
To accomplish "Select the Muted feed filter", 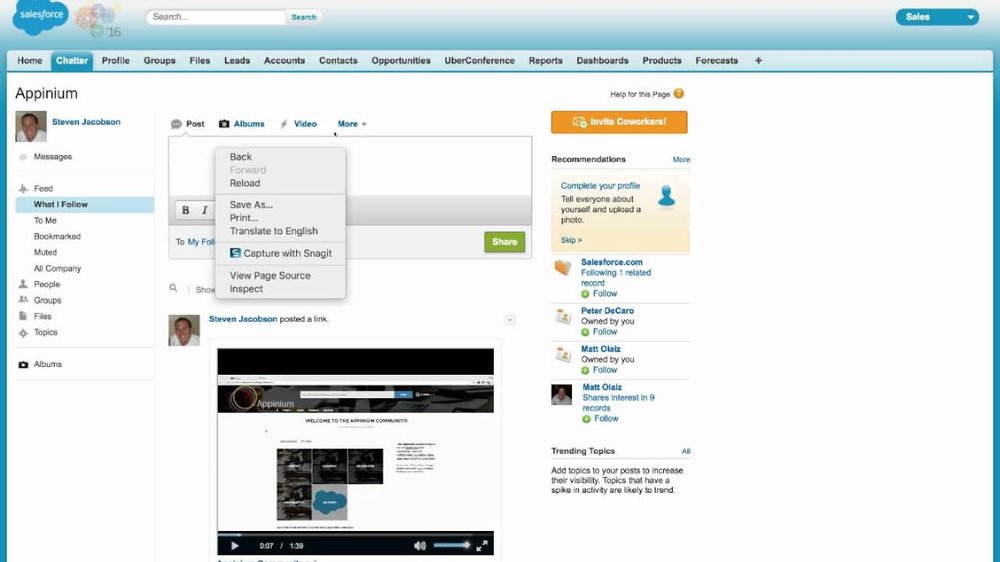I will pos(45,252).
